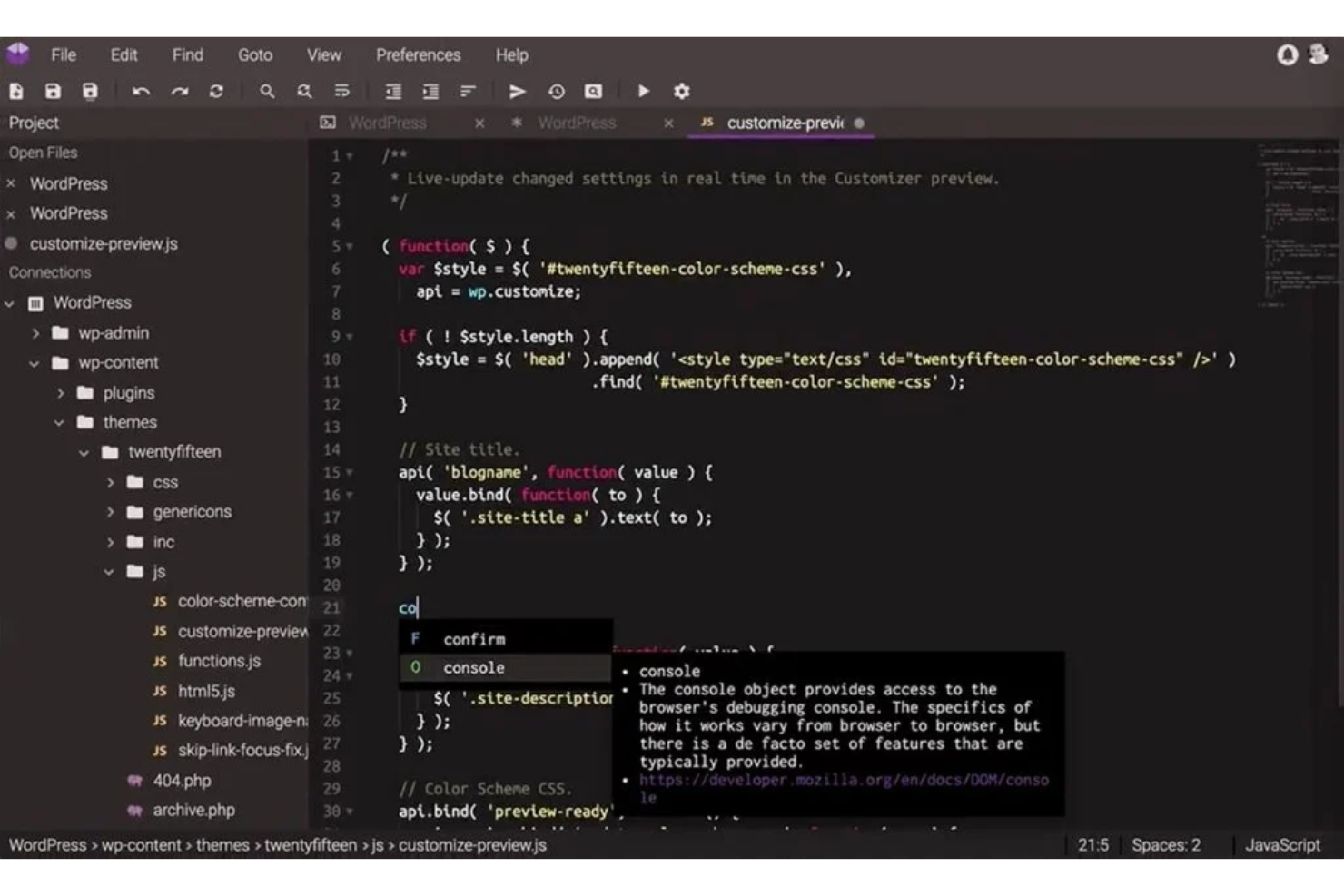Open the Preferences menu
Screen dimensions: 1344x896
[x=418, y=54]
